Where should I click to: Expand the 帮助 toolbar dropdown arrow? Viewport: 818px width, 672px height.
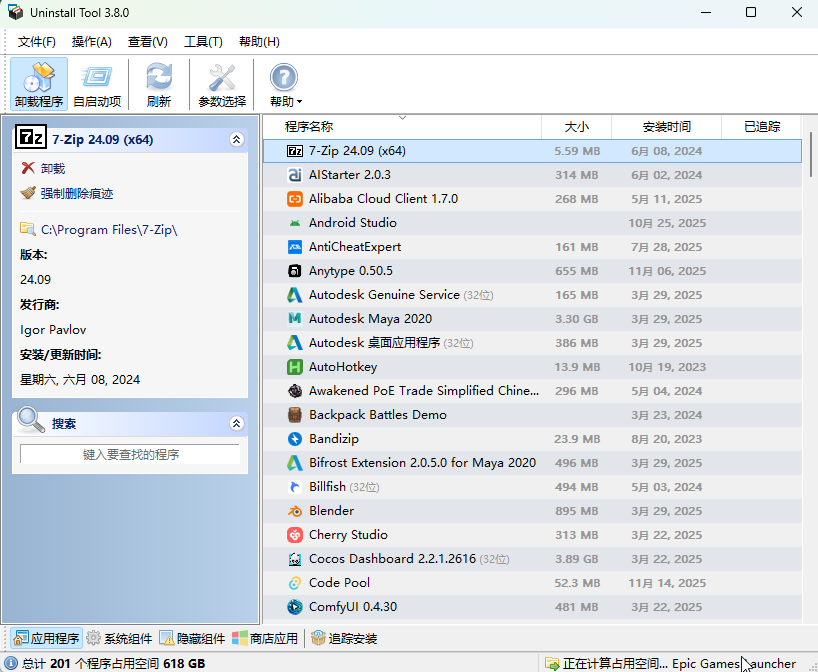pyautogui.click(x=299, y=102)
